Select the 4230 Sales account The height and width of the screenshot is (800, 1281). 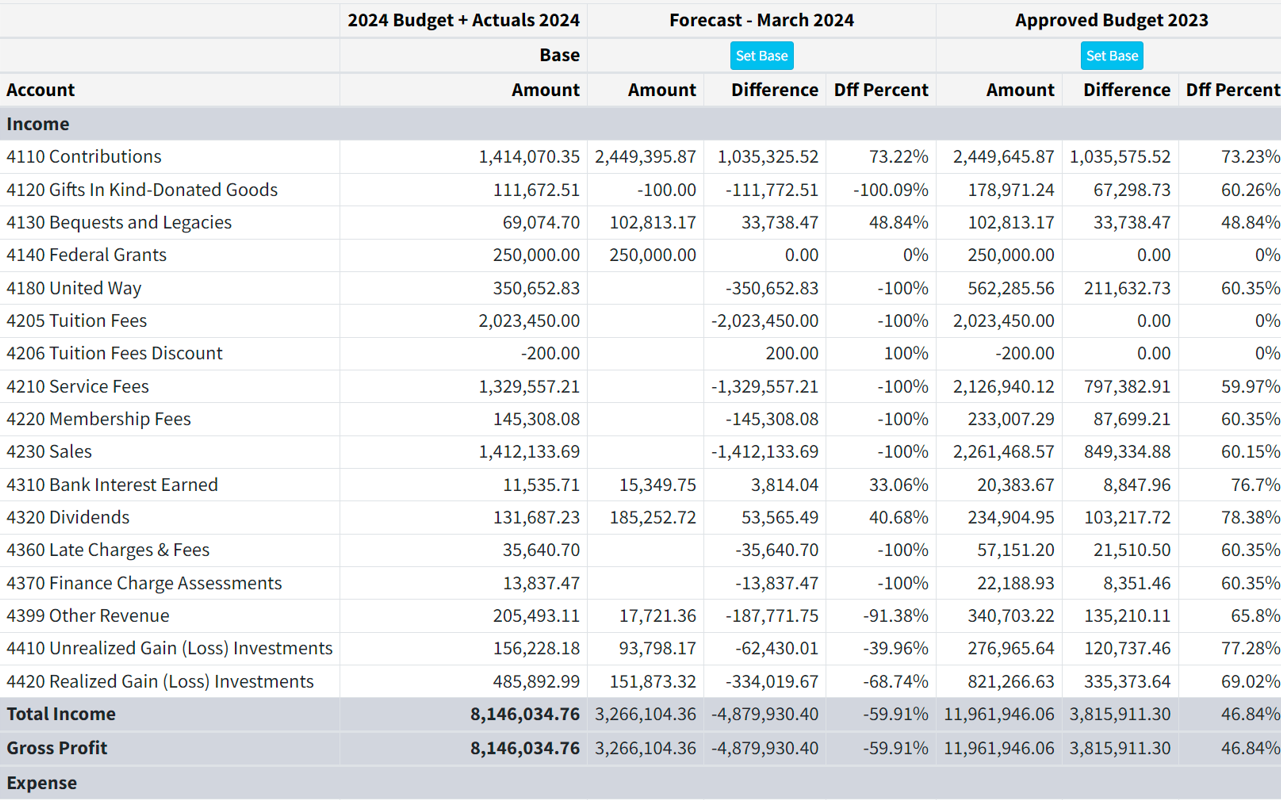click(49, 452)
